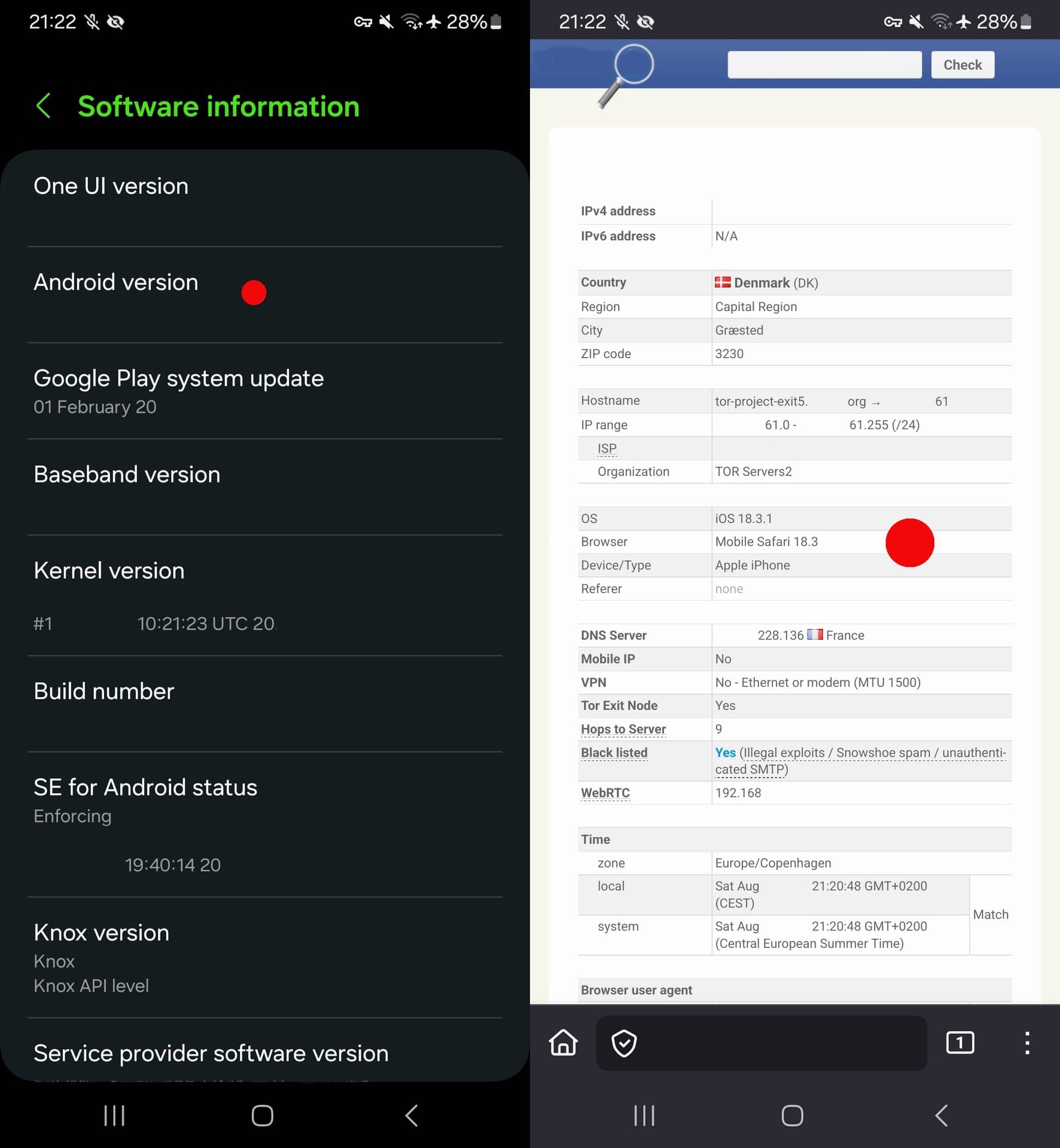Open the Google Play system update item
This screenshot has height=1148, width=1060.
coord(264,391)
